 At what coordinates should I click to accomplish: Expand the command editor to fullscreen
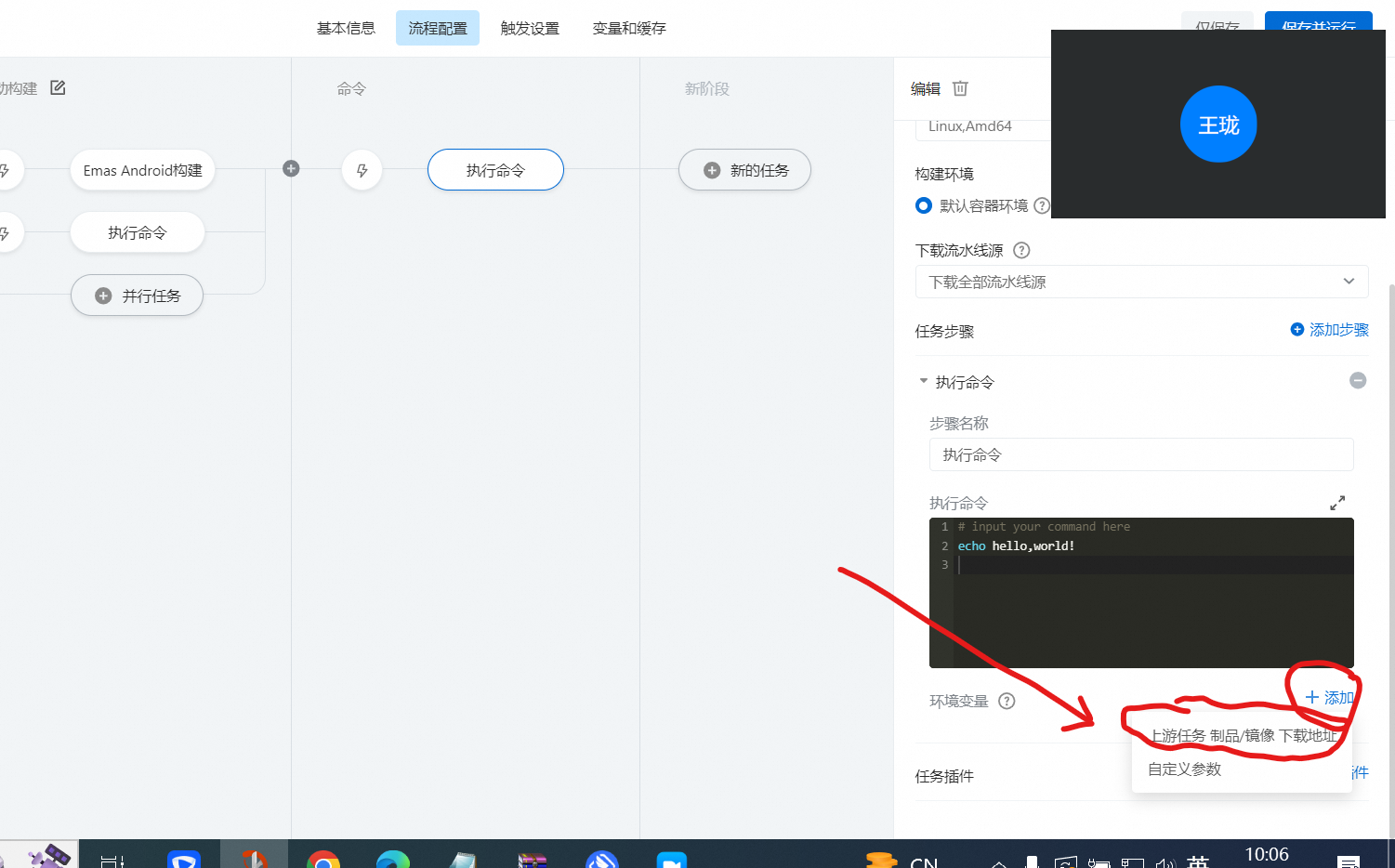[x=1337, y=503]
